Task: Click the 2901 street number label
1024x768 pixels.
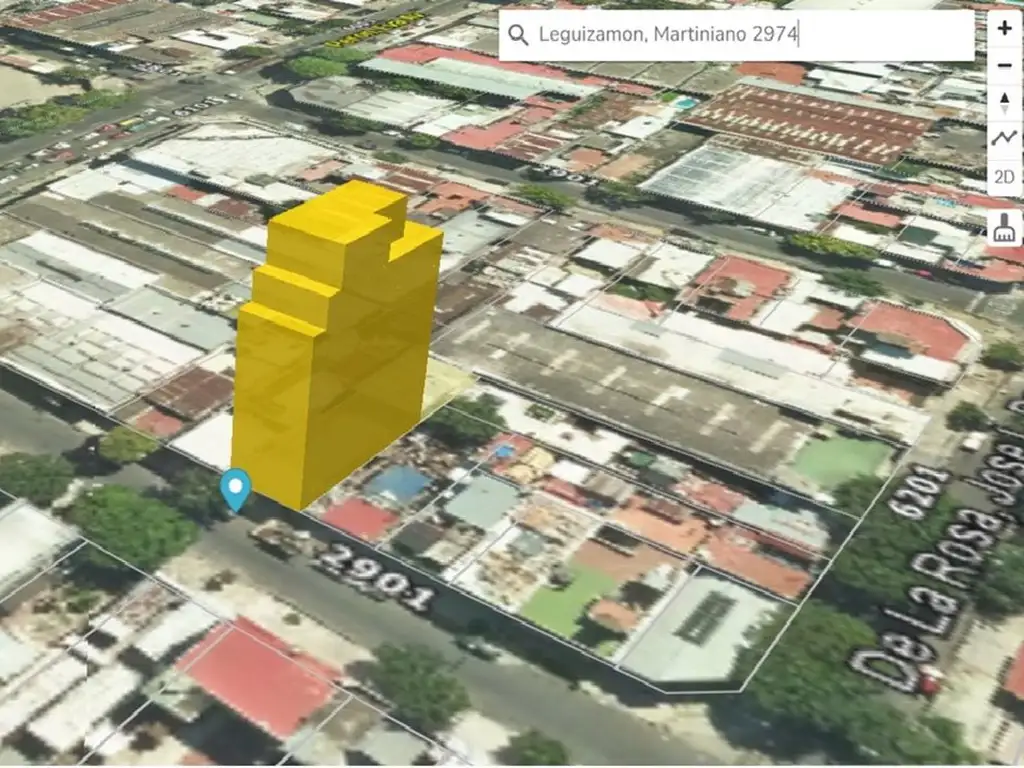Action: point(374,577)
